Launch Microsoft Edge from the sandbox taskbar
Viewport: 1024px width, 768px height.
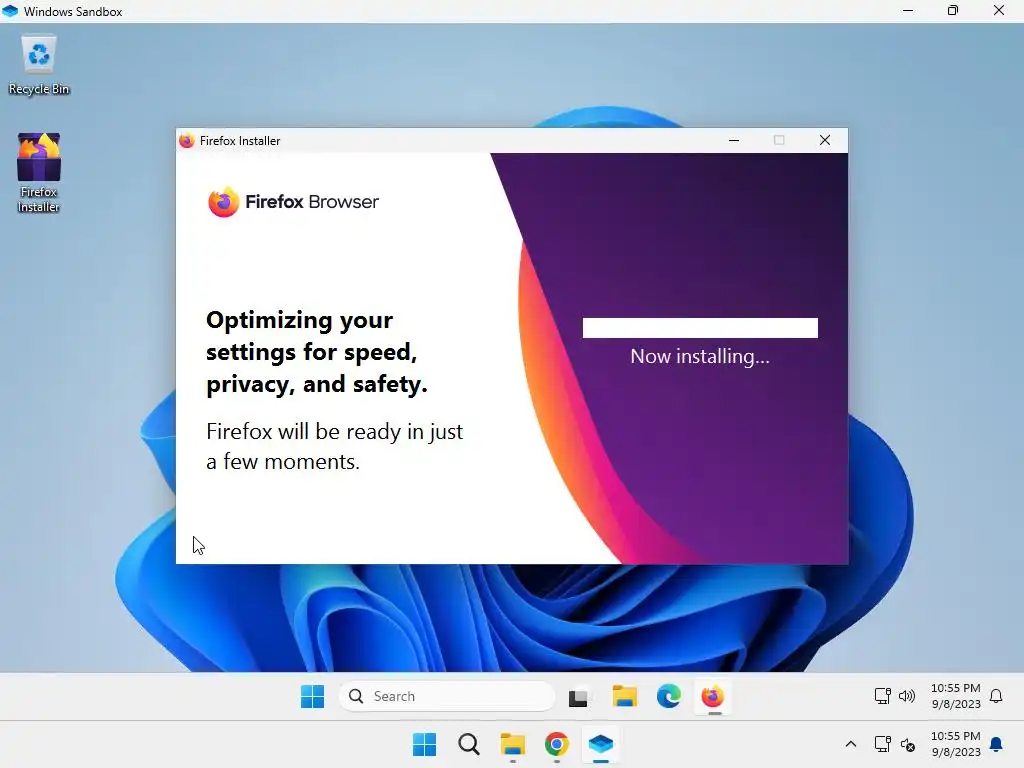[x=669, y=696]
